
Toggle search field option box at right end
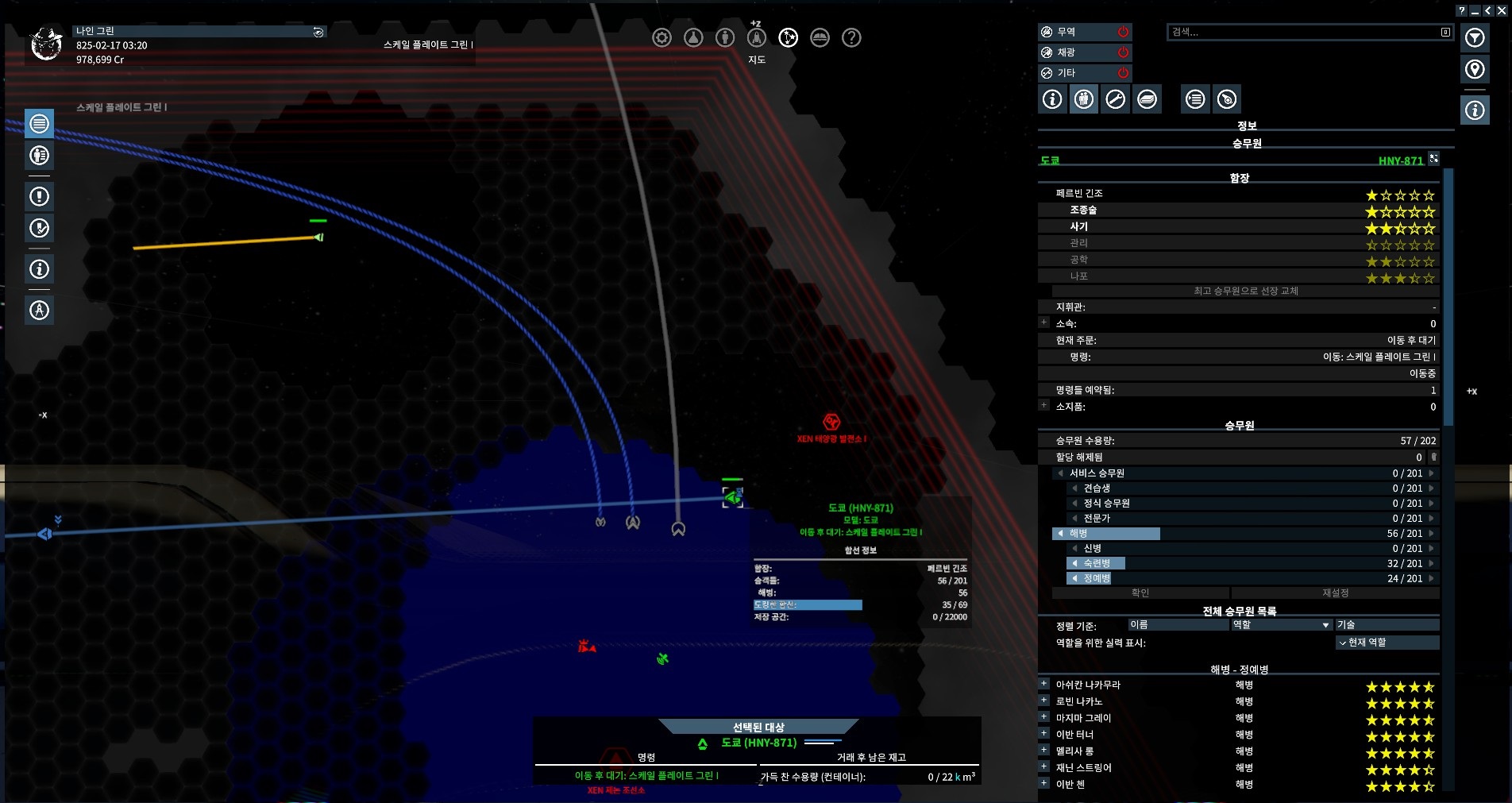[x=1445, y=32]
